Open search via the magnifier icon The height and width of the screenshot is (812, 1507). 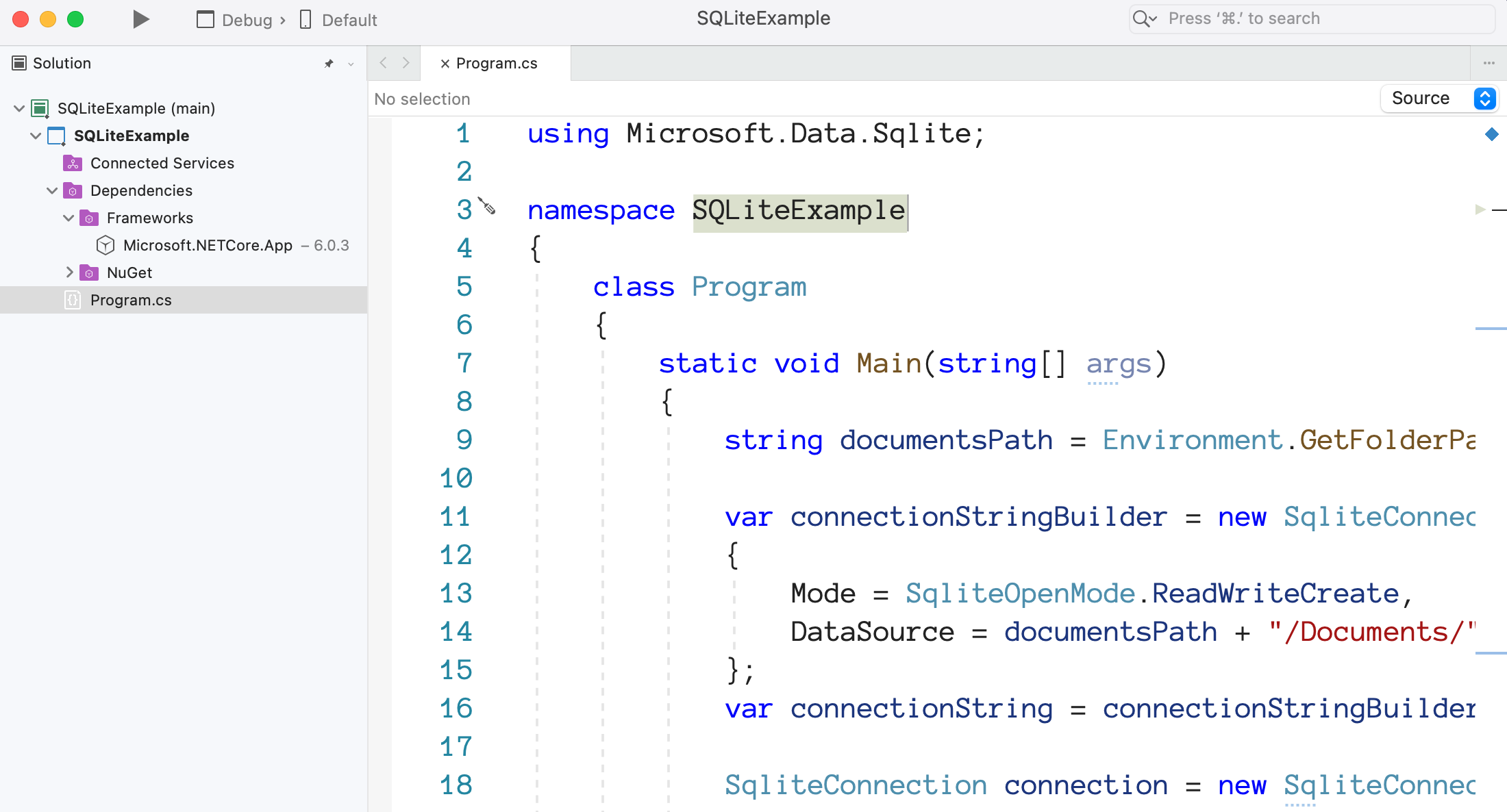pos(1144,18)
